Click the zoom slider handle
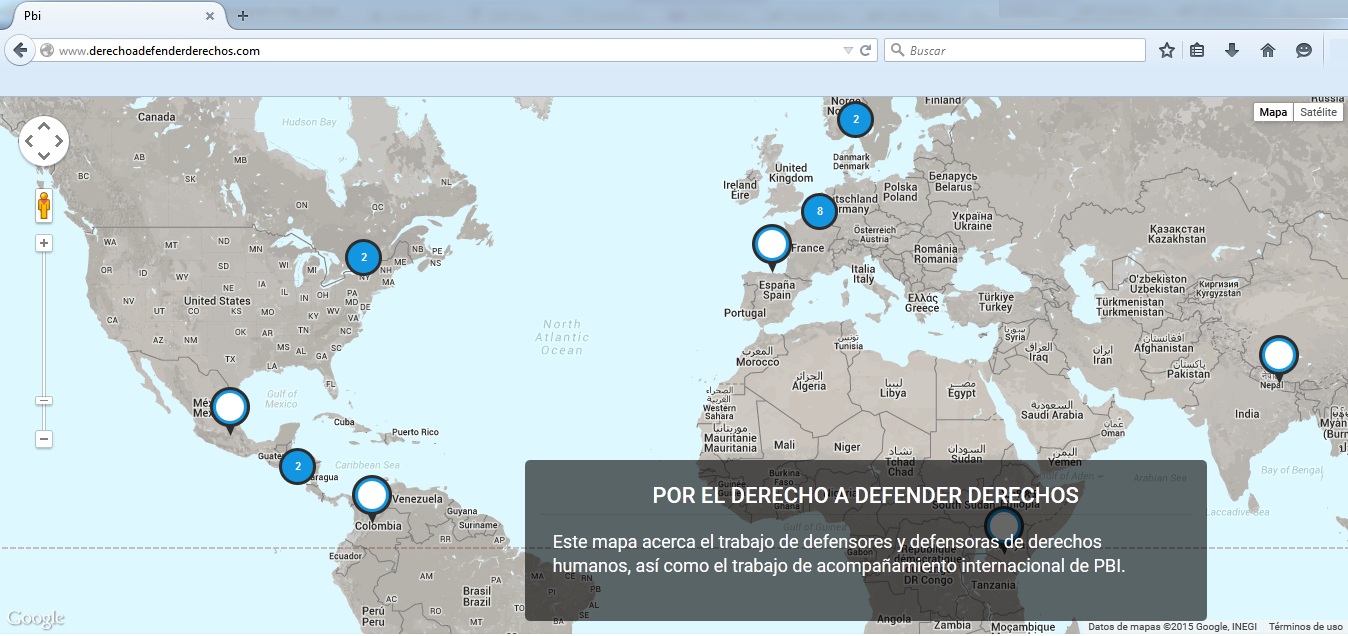The width and height of the screenshot is (1348, 636). click(44, 400)
